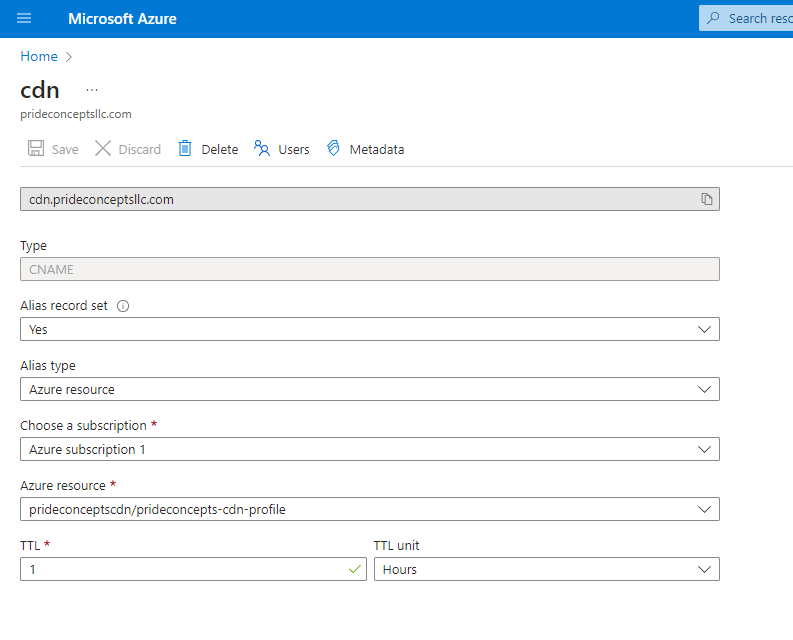Click the CNAME type field
793x640 pixels.
(x=370, y=269)
